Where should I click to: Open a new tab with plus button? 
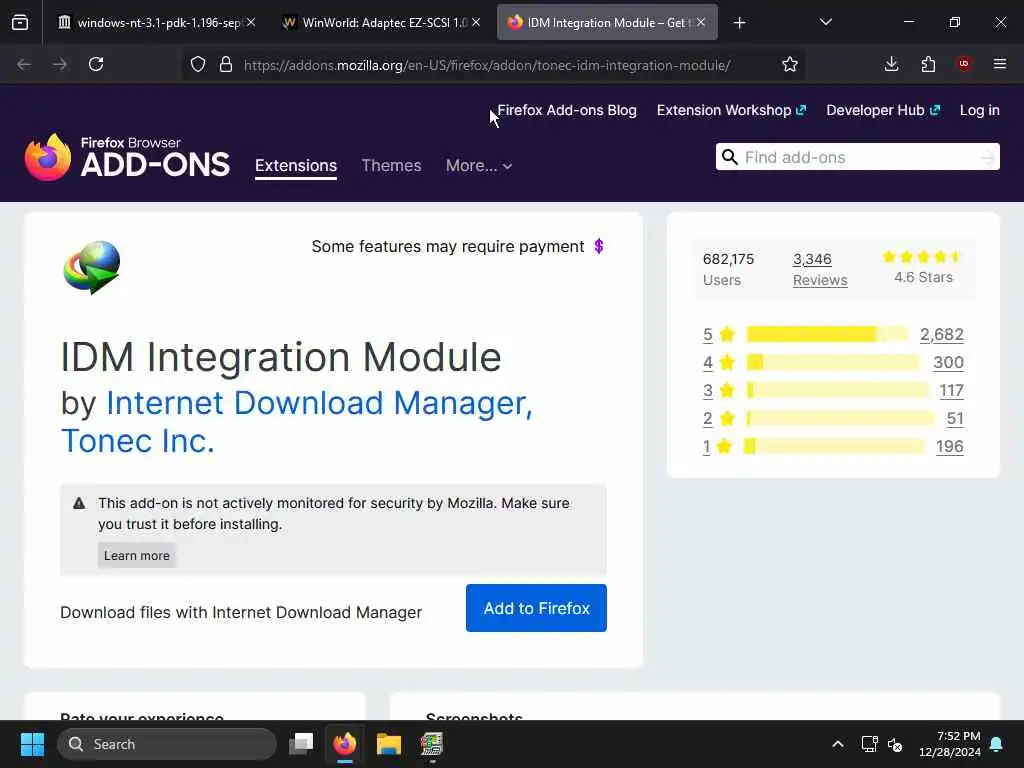pyautogui.click(x=739, y=23)
